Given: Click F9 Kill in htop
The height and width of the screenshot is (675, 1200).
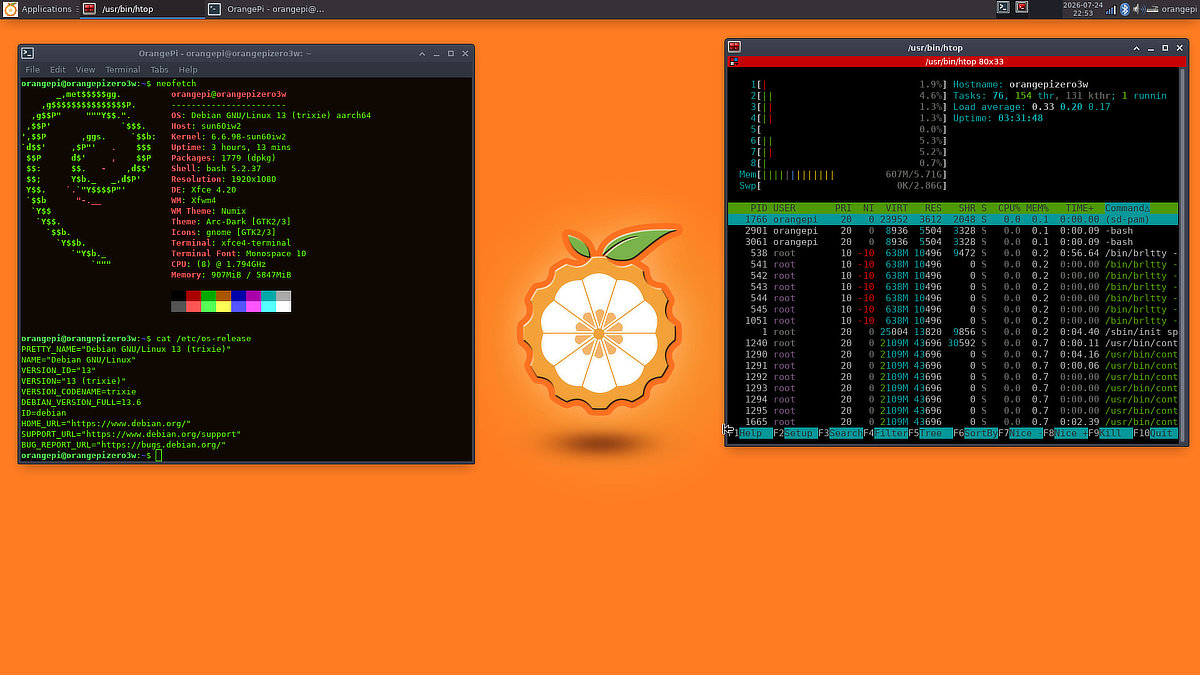Looking at the screenshot, I should pos(1110,433).
